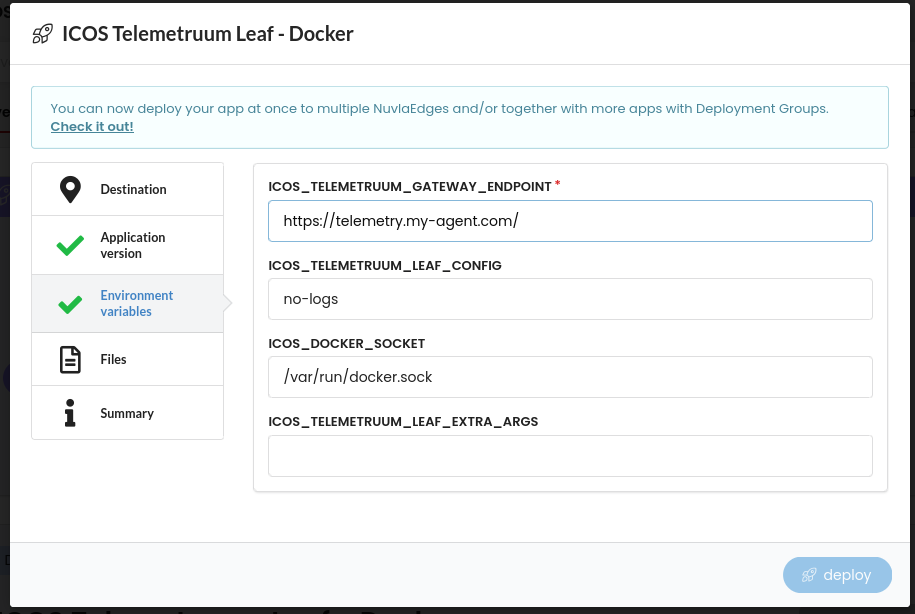The width and height of the screenshot is (915, 614).
Task: Open the Destination step
Action: click(x=128, y=189)
